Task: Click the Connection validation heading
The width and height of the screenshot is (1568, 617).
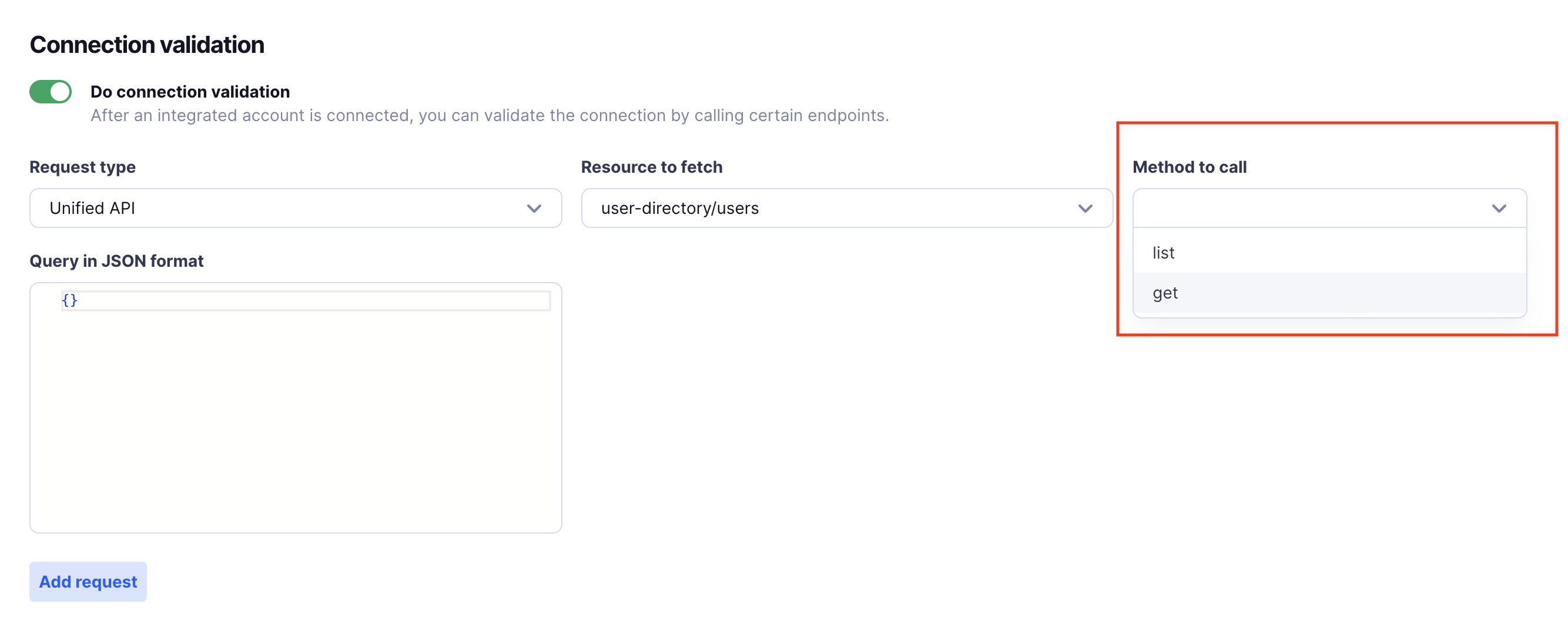Action: click(x=147, y=45)
